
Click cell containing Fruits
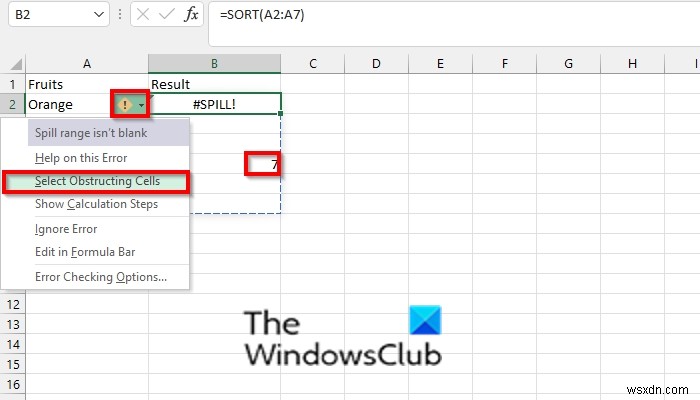pyautogui.click(x=87, y=84)
